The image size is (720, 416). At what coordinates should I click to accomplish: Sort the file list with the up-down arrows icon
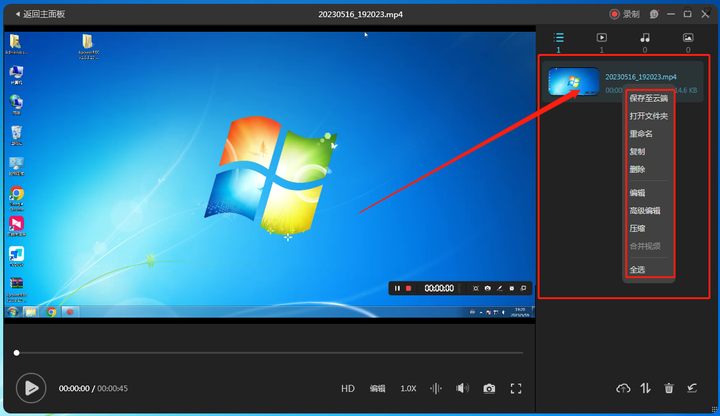[x=646, y=388]
